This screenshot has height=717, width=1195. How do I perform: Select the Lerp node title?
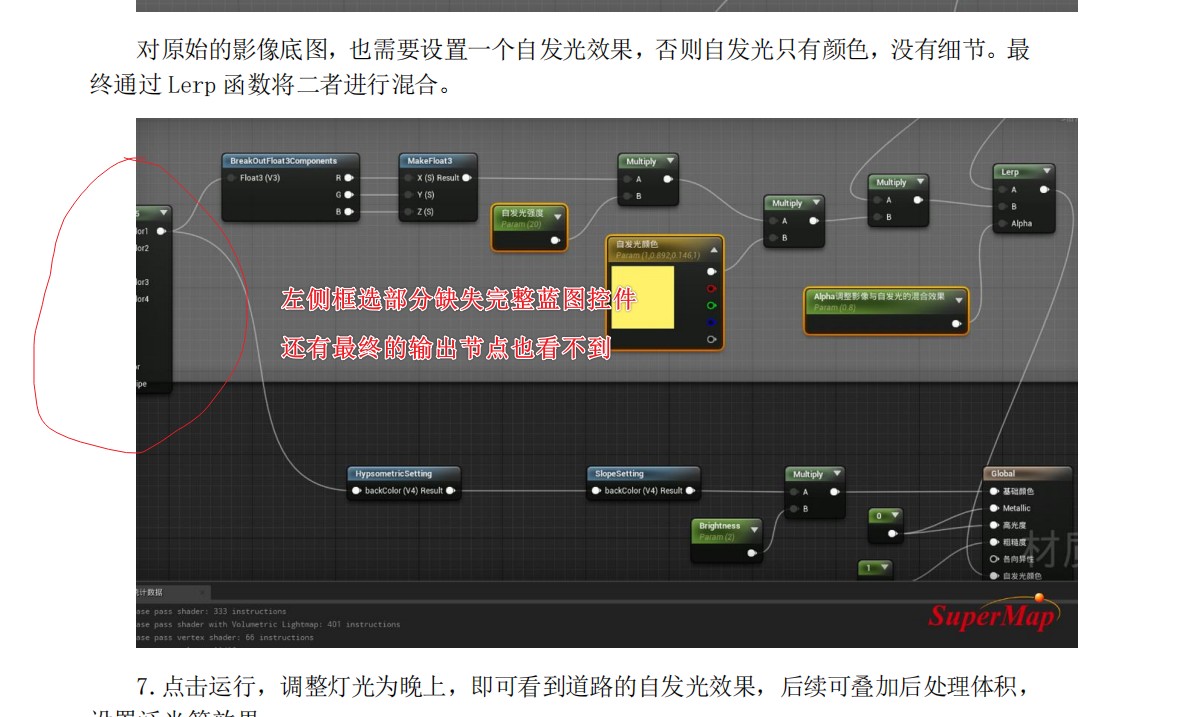tap(1010, 171)
